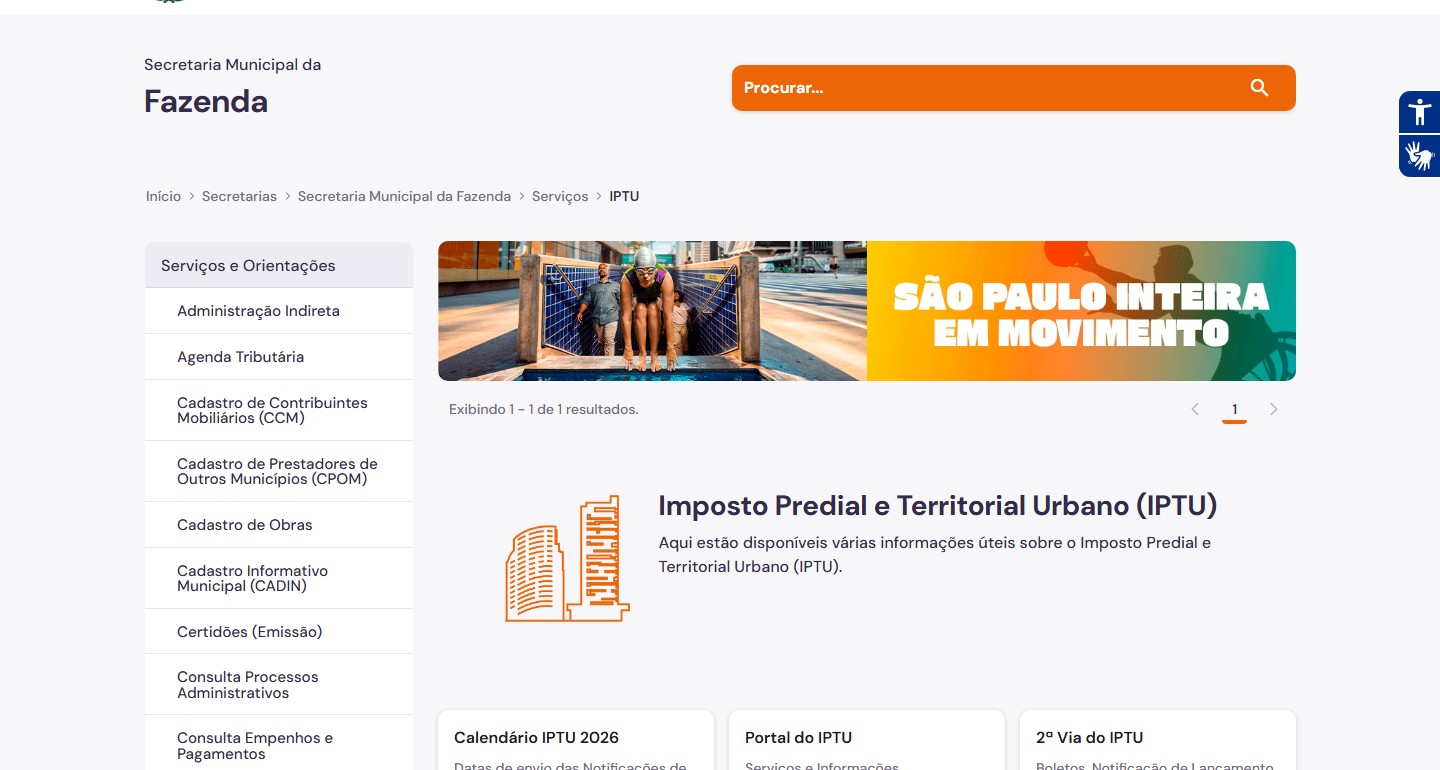Click the Serviços e Orientações sidebar header
1440x770 pixels.
tap(279, 265)
